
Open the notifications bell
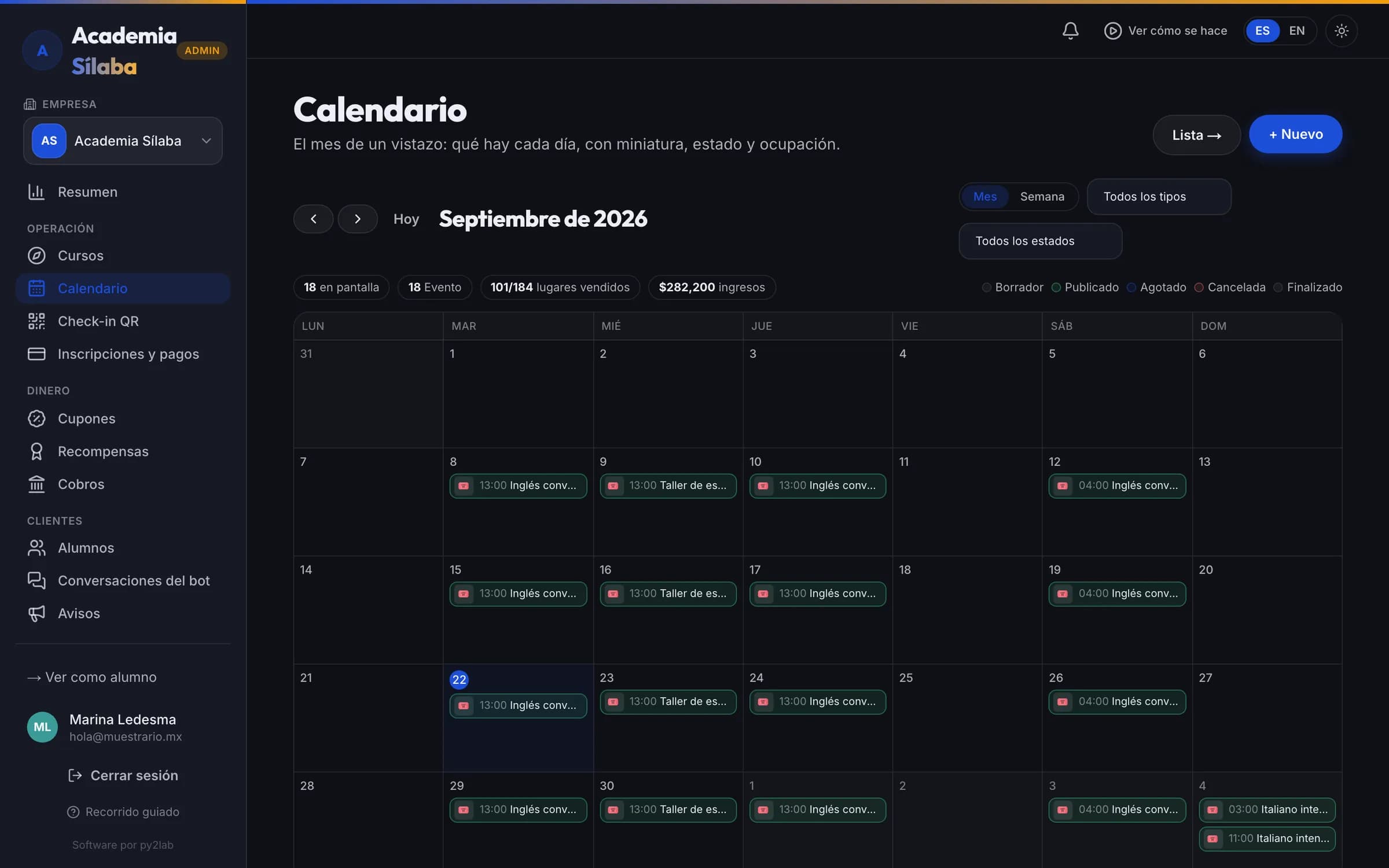pos(1070,31)
